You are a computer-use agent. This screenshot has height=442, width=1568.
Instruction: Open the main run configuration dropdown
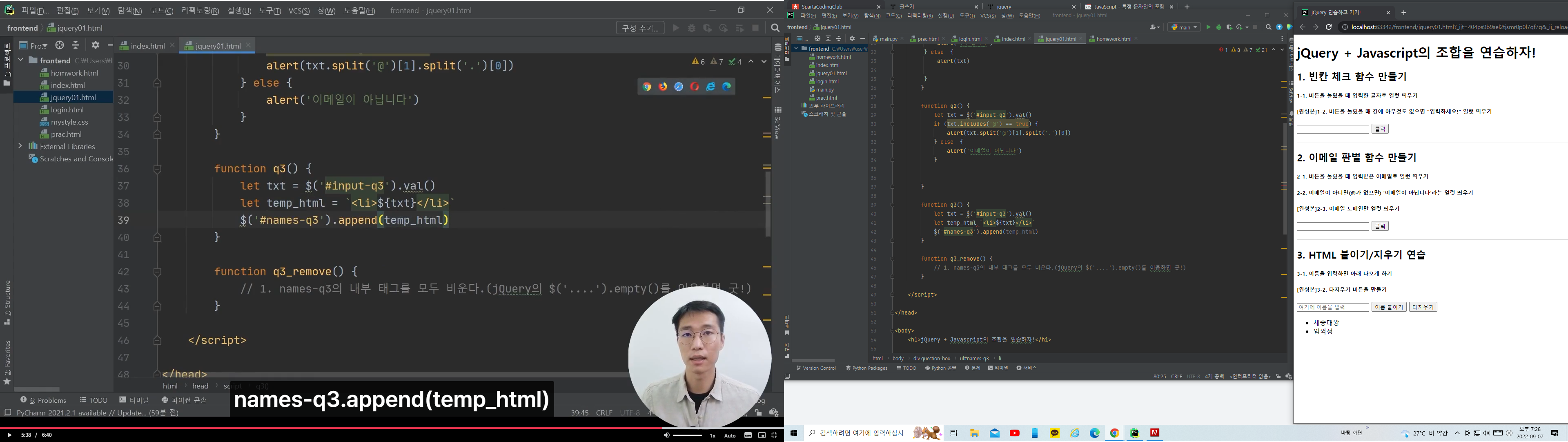point(1184,27)
